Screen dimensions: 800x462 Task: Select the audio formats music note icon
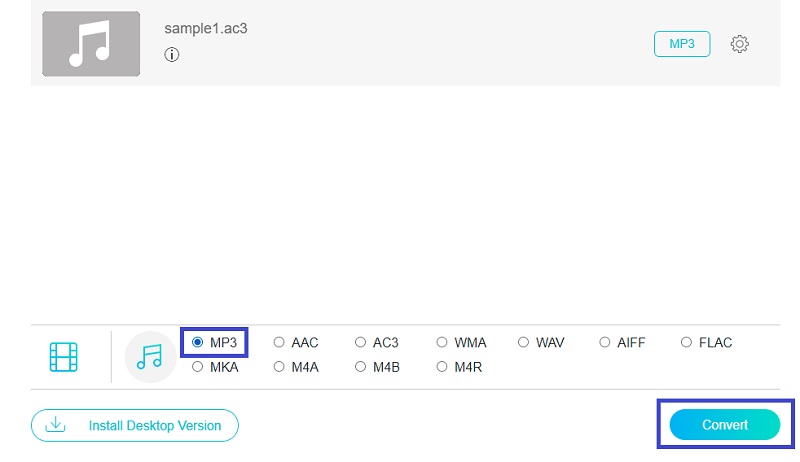point(150,357)
